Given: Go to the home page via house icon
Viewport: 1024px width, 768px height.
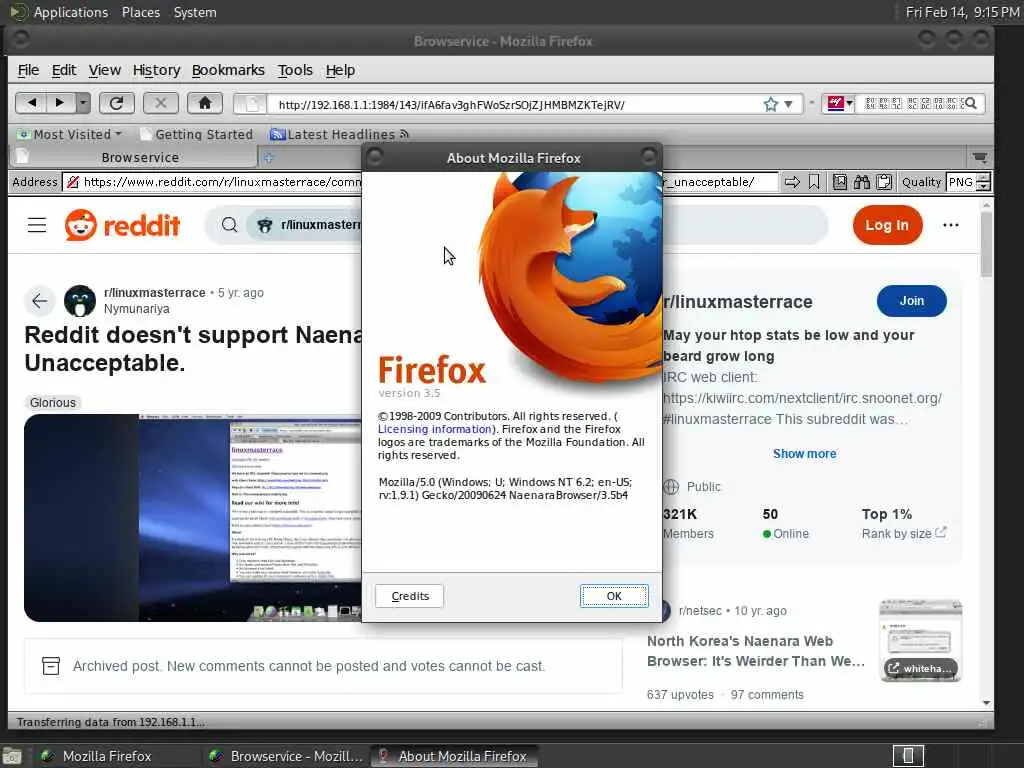Looking at the screenshot, I should (204, 103).
